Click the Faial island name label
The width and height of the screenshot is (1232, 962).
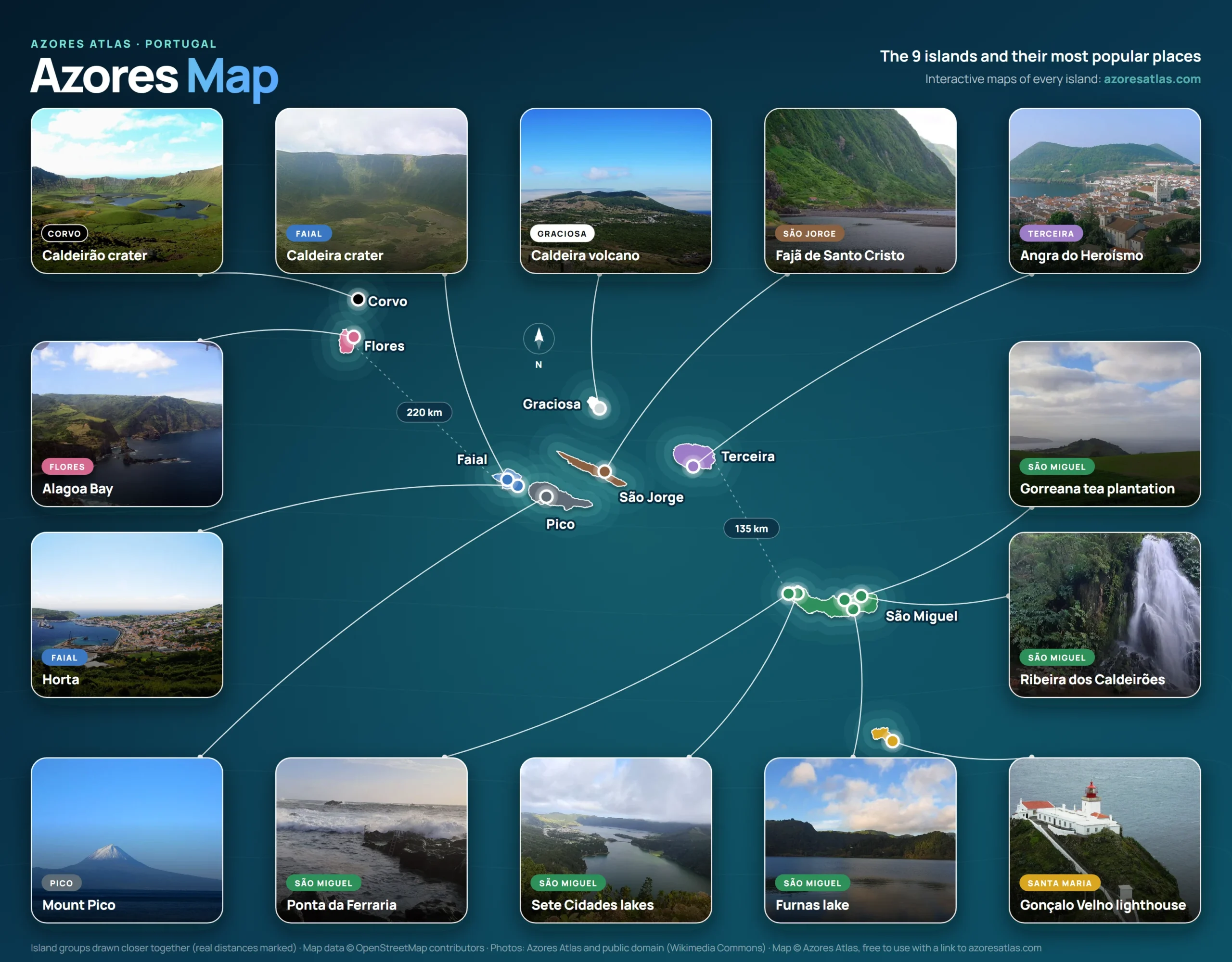[472, 459]
